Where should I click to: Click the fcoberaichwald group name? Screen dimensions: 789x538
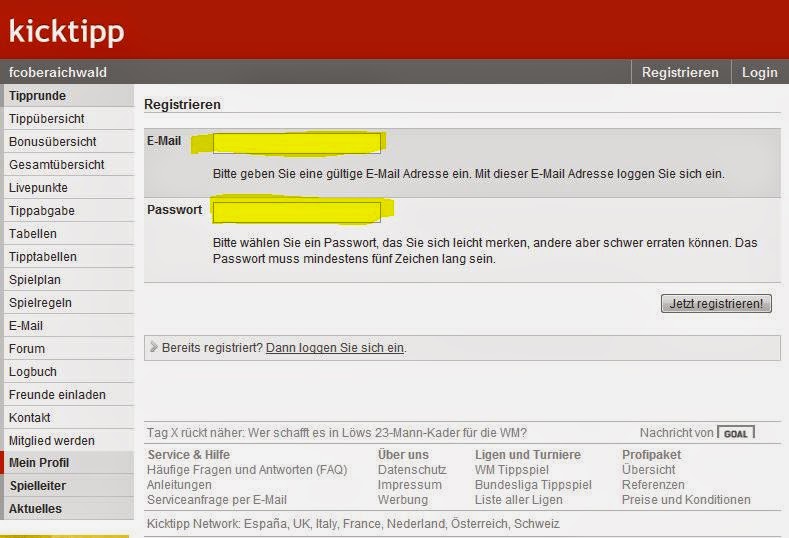[x=58, y=72]
